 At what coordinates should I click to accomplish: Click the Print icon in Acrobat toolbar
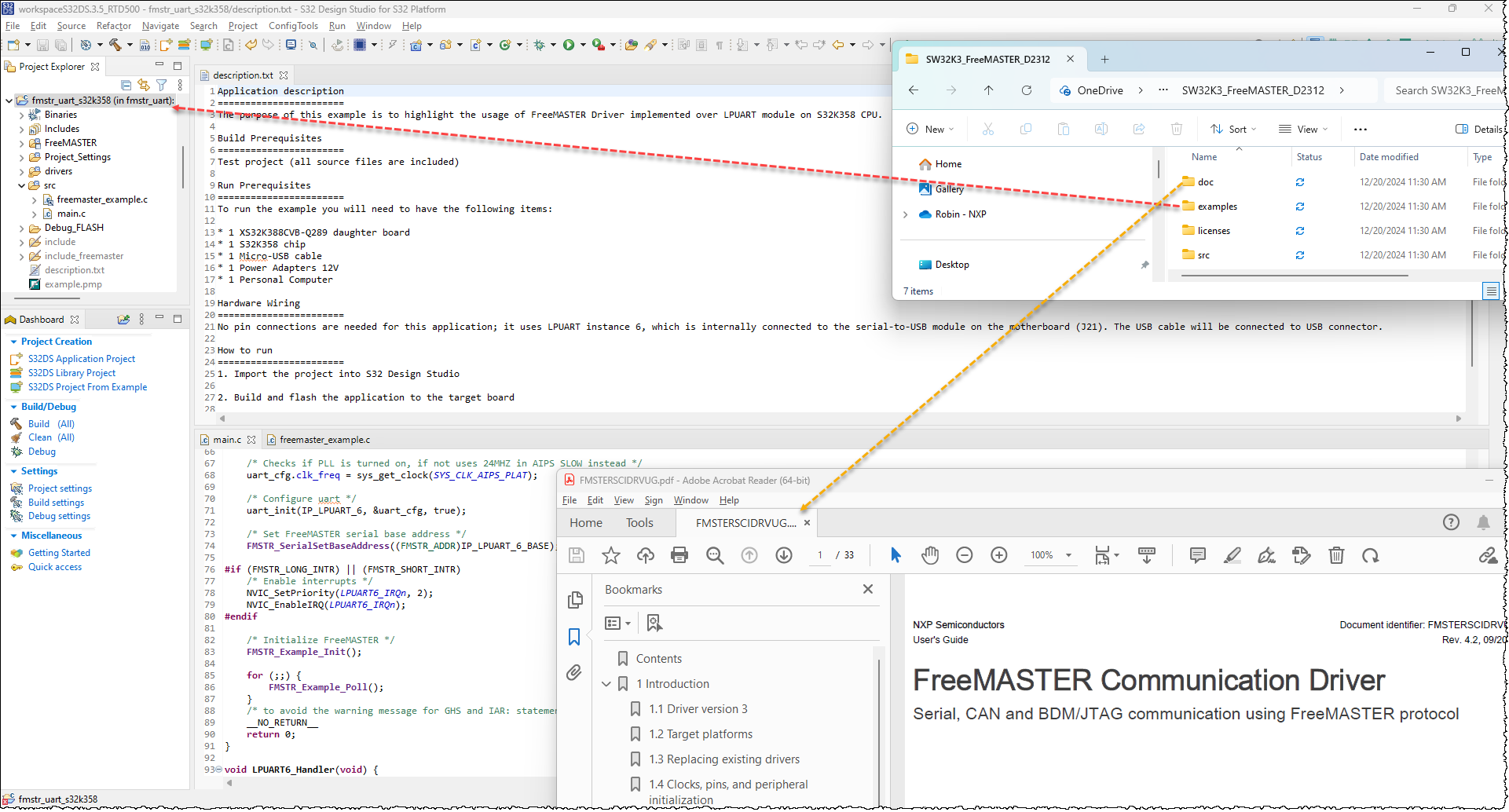pyautogui.click(x=679, y=555)
